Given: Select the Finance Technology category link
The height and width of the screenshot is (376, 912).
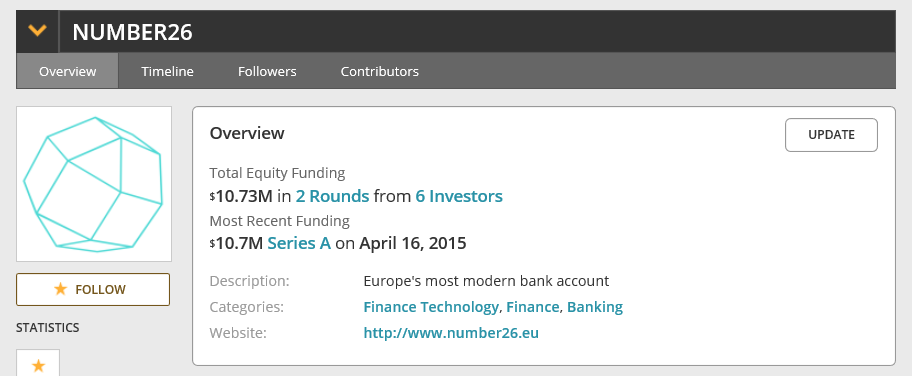Looking at the screenshot, I should [x=431, y=307].
